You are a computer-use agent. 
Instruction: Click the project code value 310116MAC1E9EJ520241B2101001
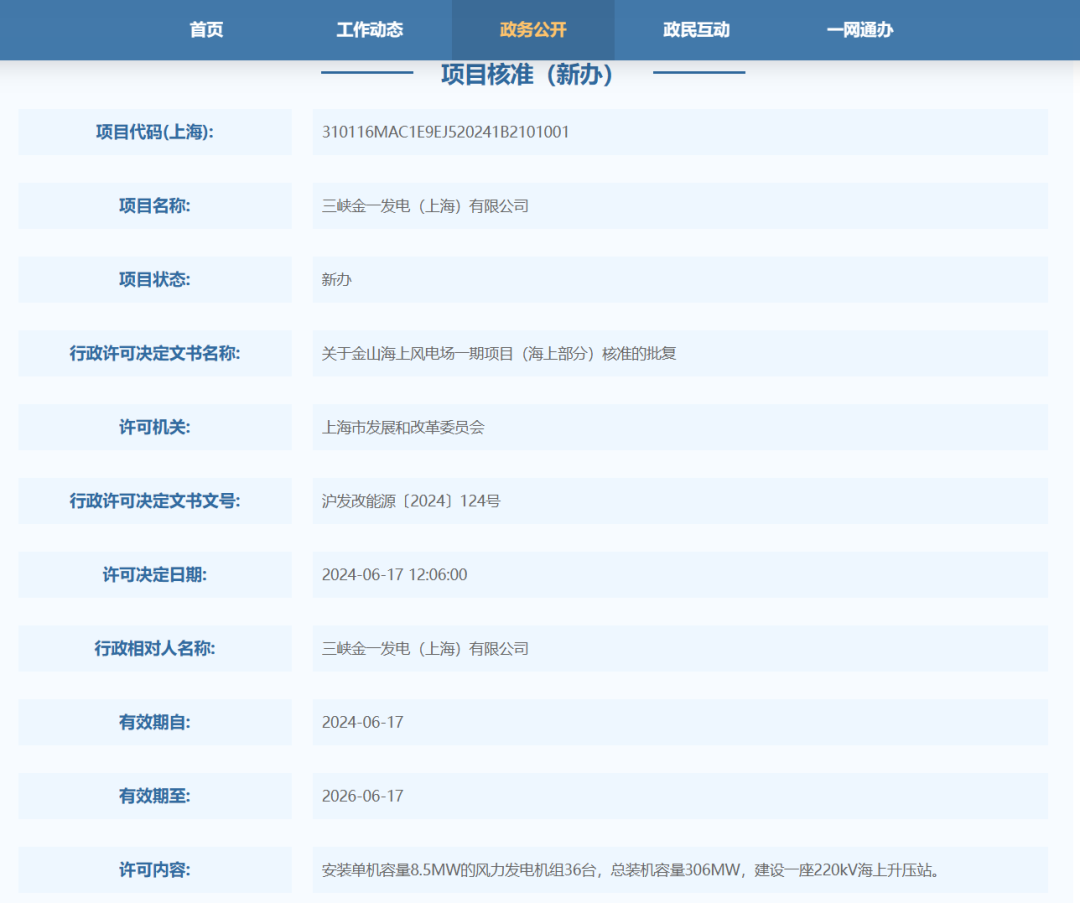pyautogui.click(x=445, y=132)
